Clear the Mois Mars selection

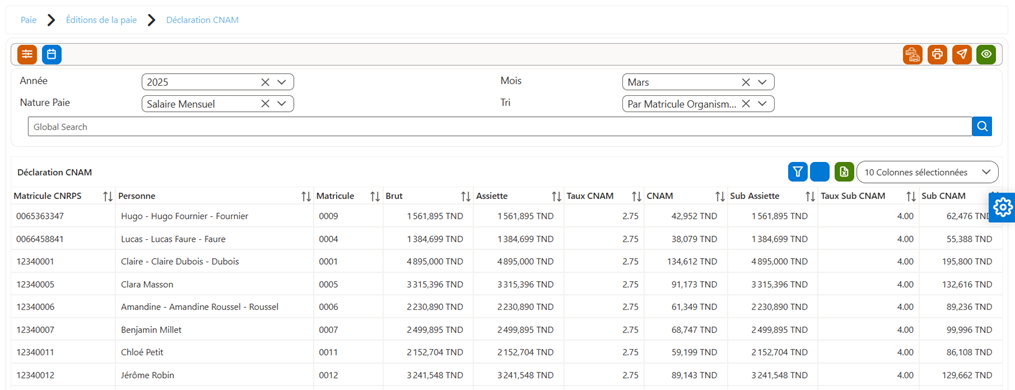[x=746, y=82]
